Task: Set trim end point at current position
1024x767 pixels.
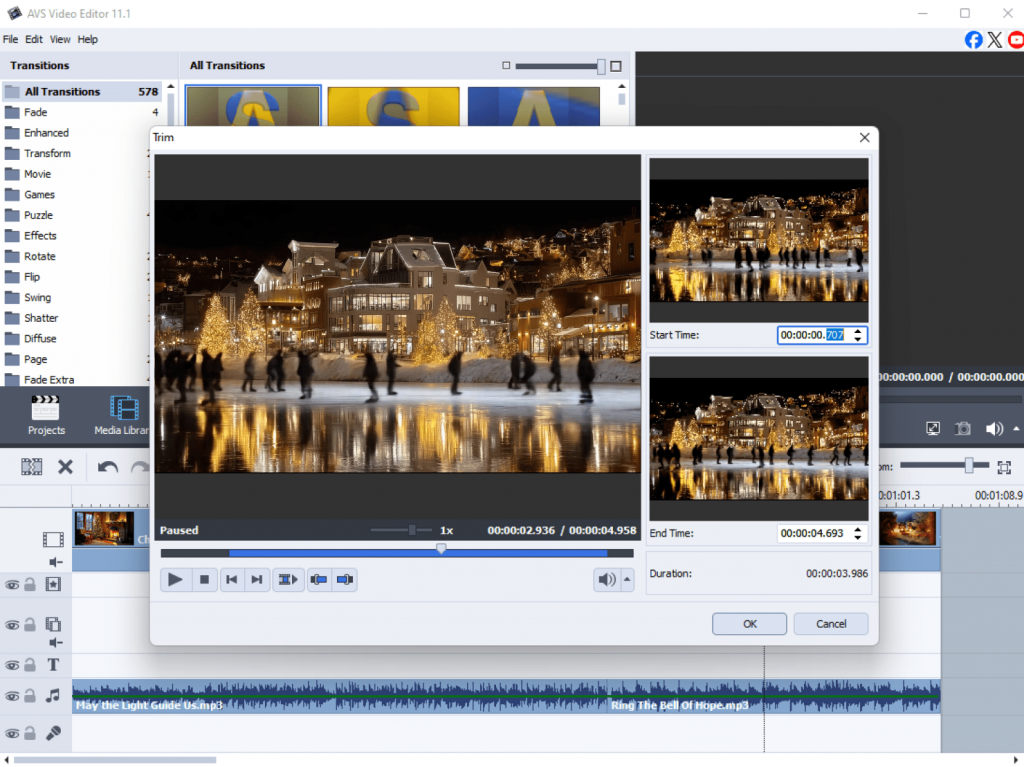Action: [345, 579]
